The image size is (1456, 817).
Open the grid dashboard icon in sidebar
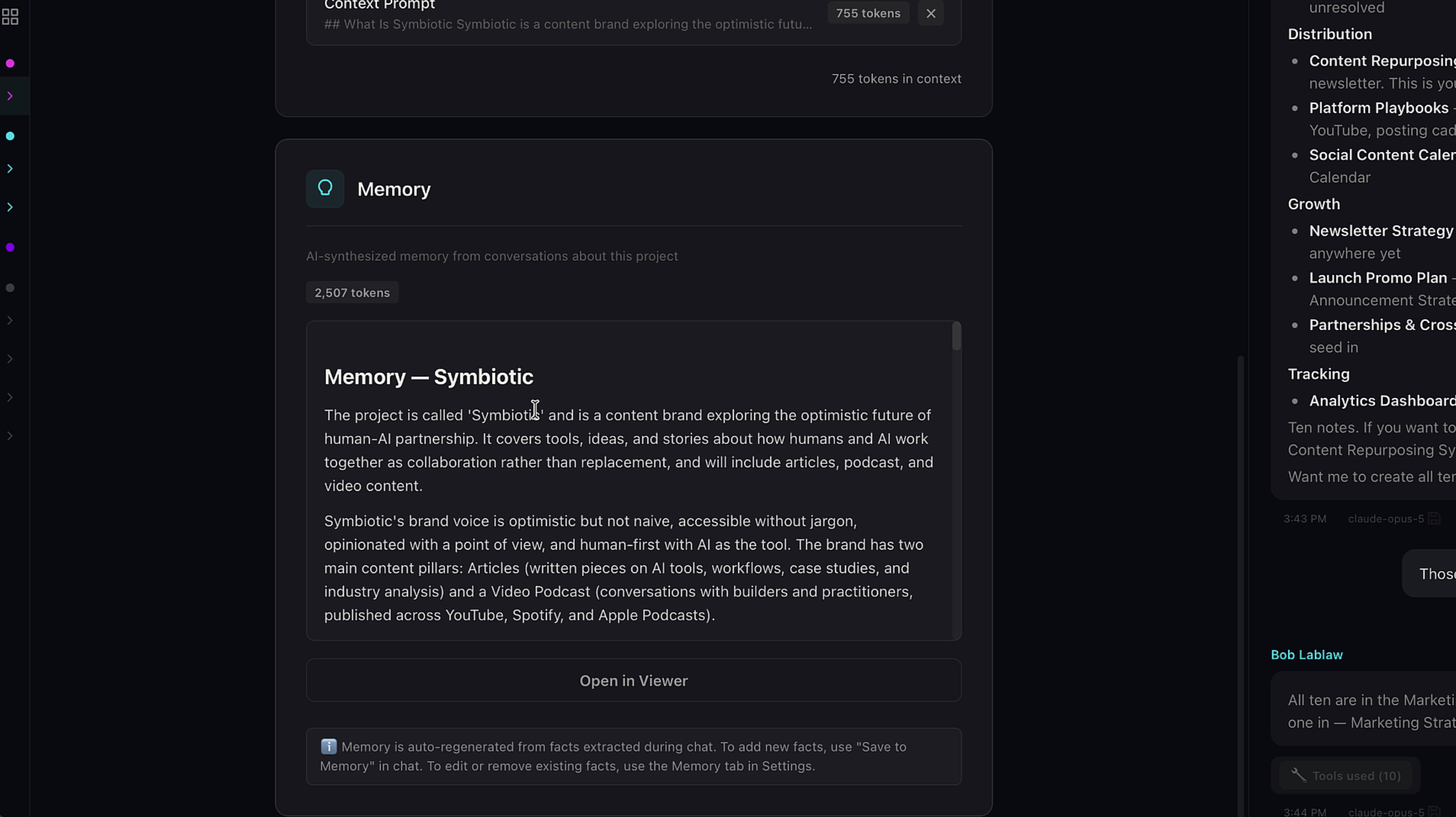click(10, 17)
